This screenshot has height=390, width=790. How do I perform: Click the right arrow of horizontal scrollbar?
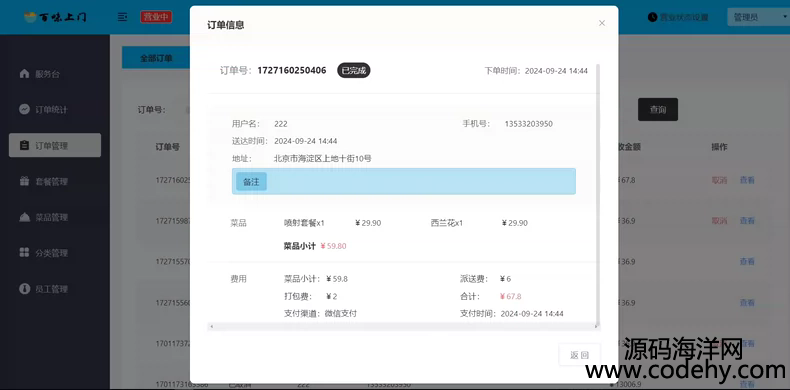click(596, 327)
